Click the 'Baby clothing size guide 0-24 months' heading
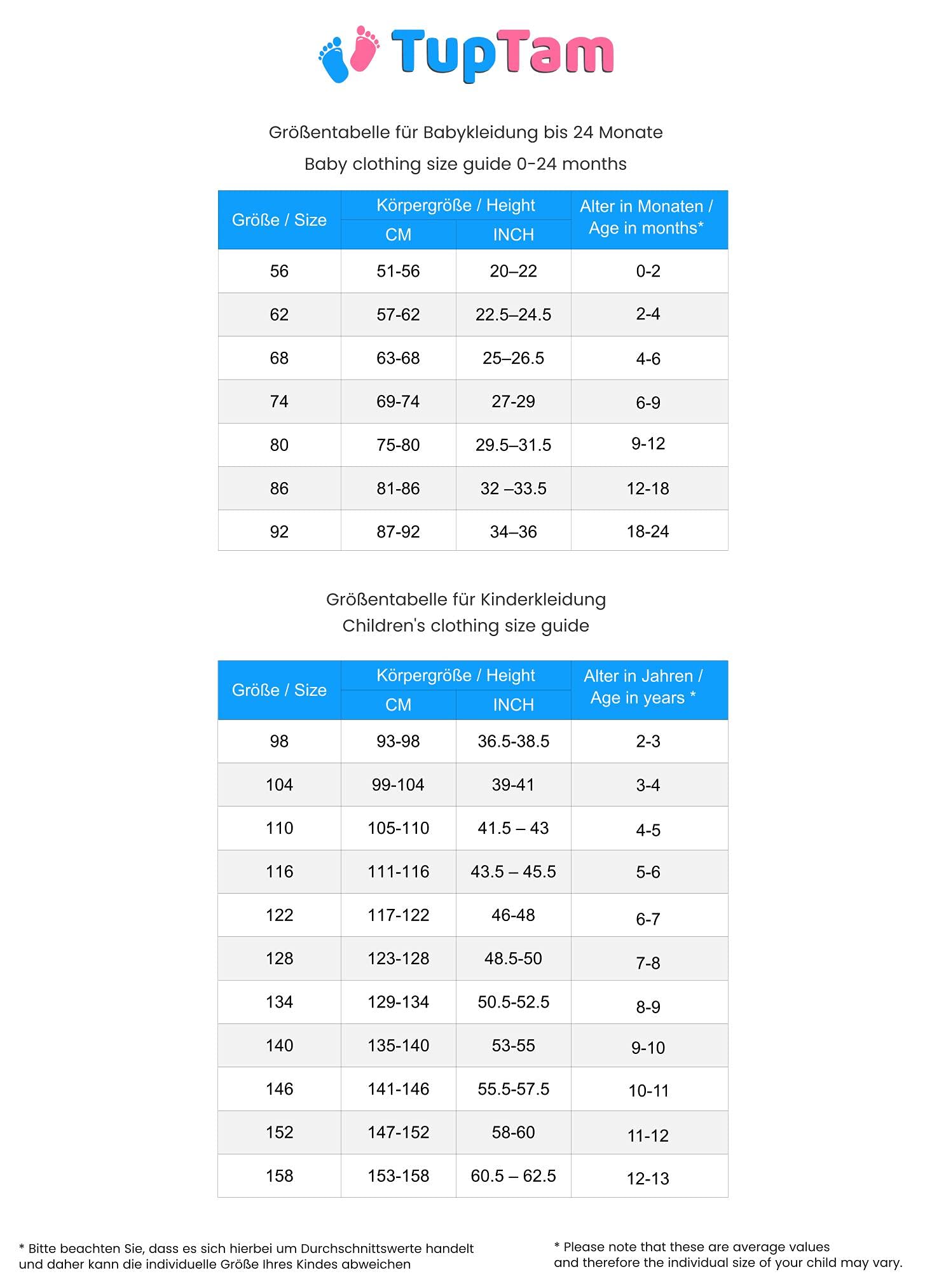Viewport: 932px width, 1288px height. 465,164
